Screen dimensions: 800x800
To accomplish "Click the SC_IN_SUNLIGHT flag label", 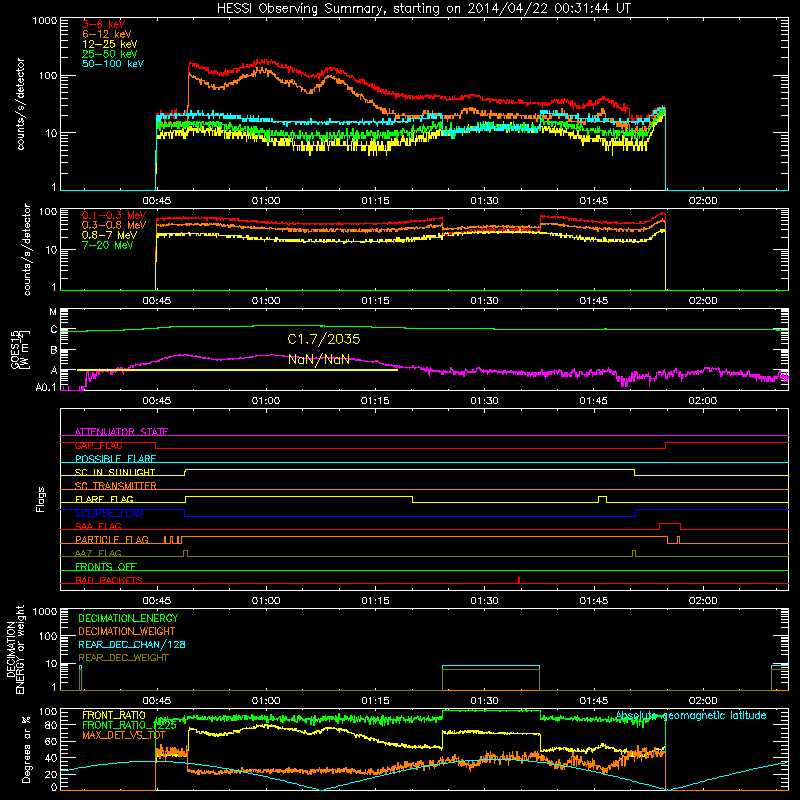I will 115,472.
